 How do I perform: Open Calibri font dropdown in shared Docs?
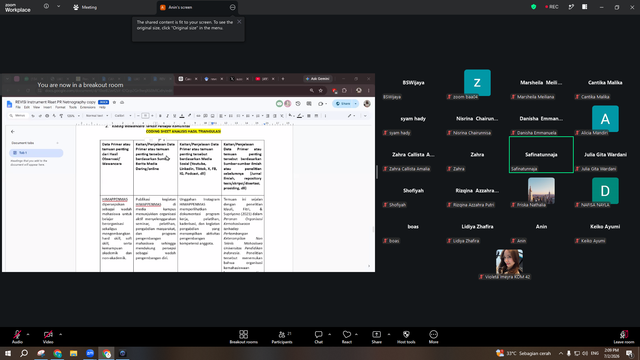tap(122, 116)
